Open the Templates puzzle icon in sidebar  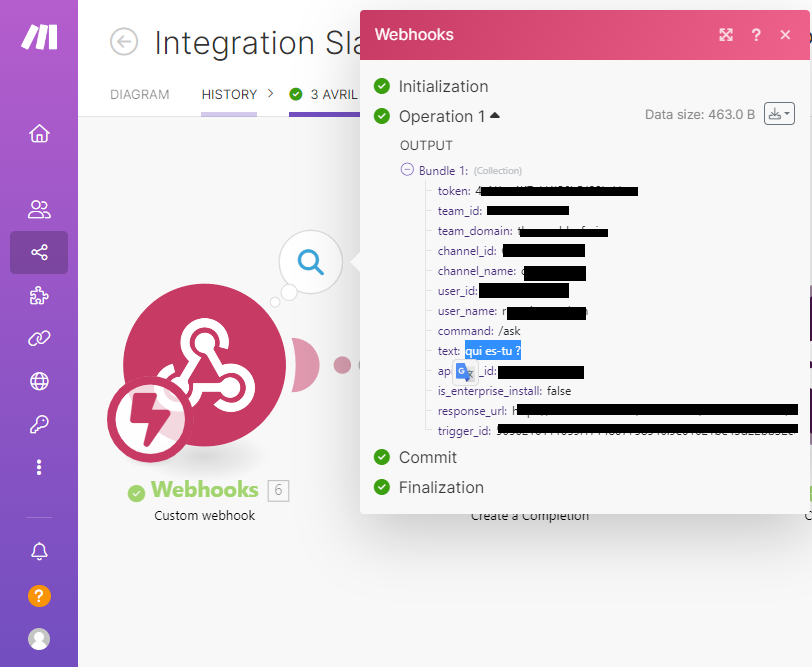coord(39,296)
